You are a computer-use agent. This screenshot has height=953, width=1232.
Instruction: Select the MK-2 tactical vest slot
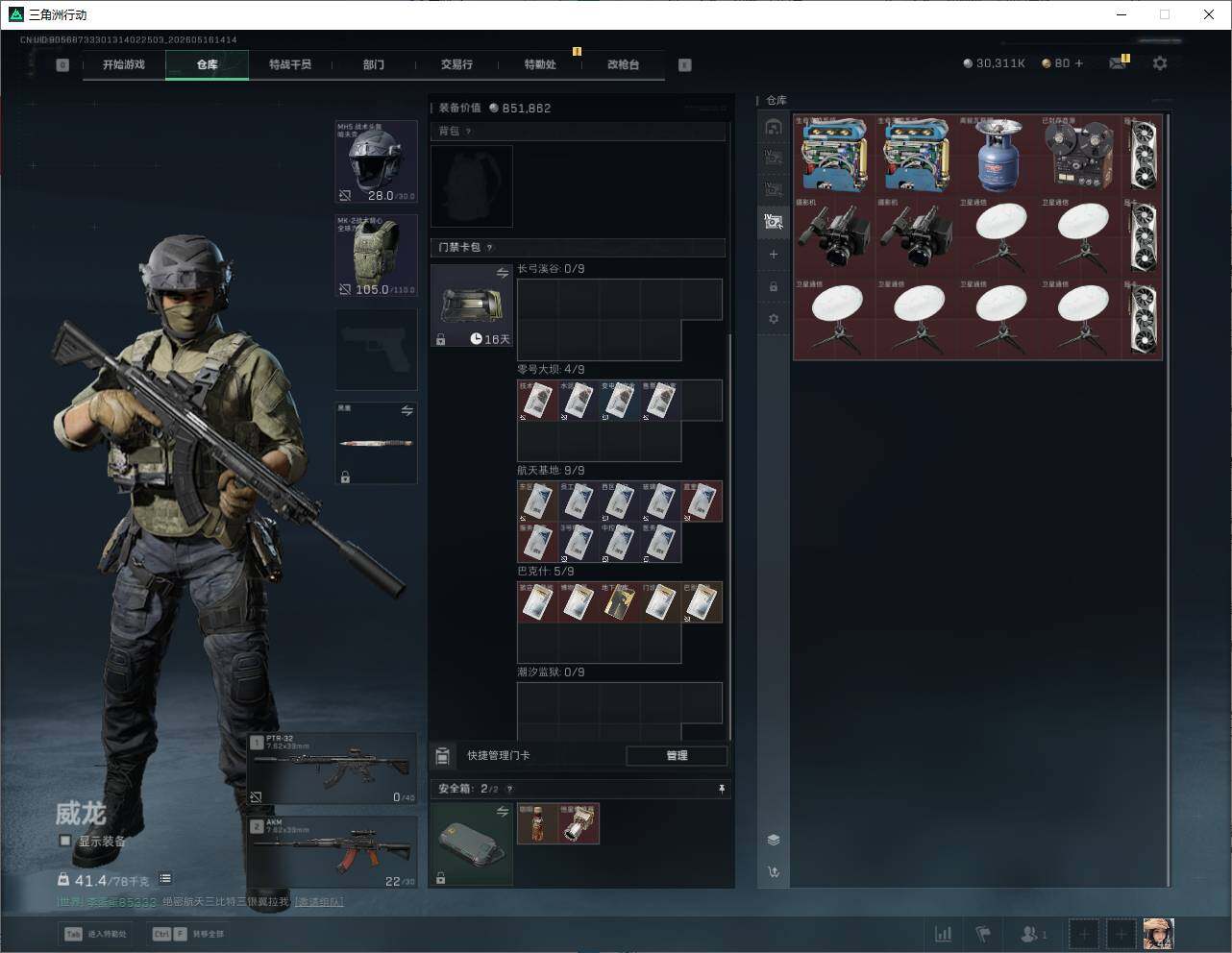click(x=376, y=256)
